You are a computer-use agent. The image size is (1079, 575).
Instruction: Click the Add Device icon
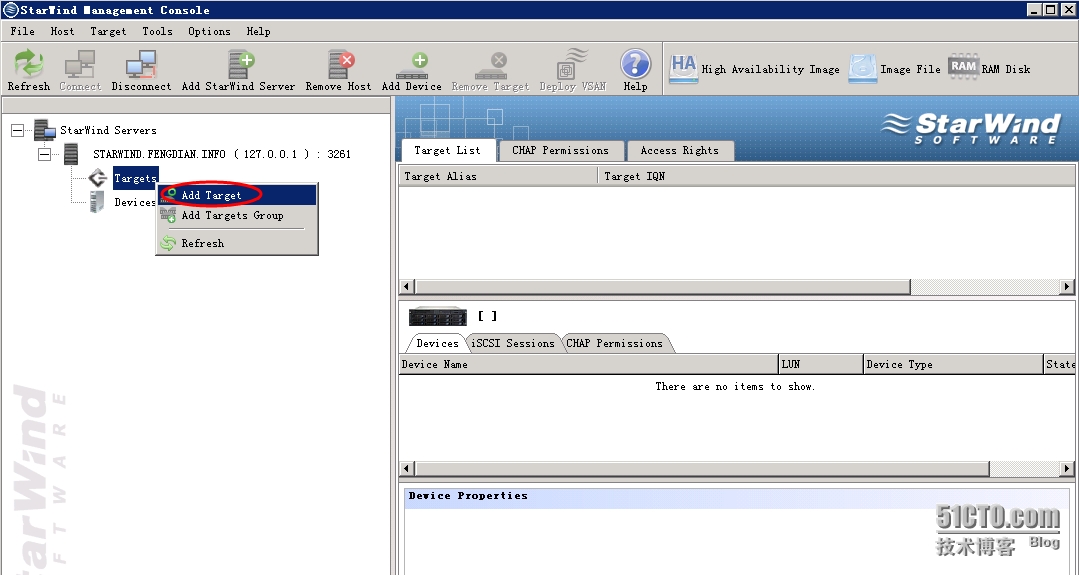point(412,65)
